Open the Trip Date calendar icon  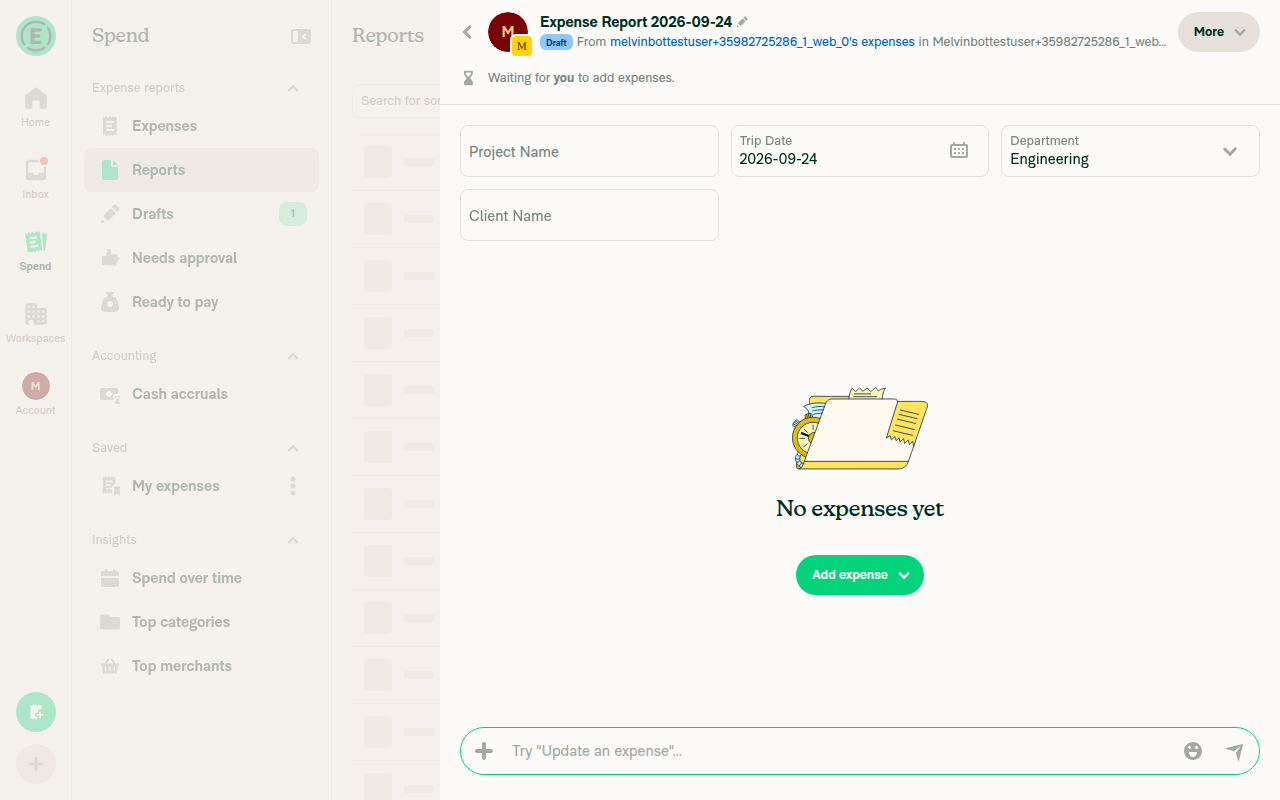click(959, 150)
